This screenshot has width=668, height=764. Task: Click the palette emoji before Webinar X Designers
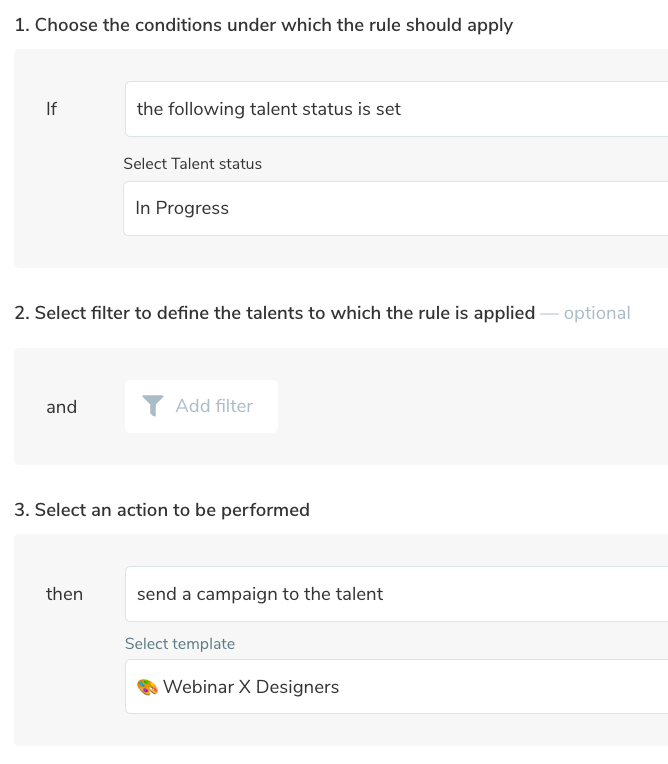tap(147, 687)
